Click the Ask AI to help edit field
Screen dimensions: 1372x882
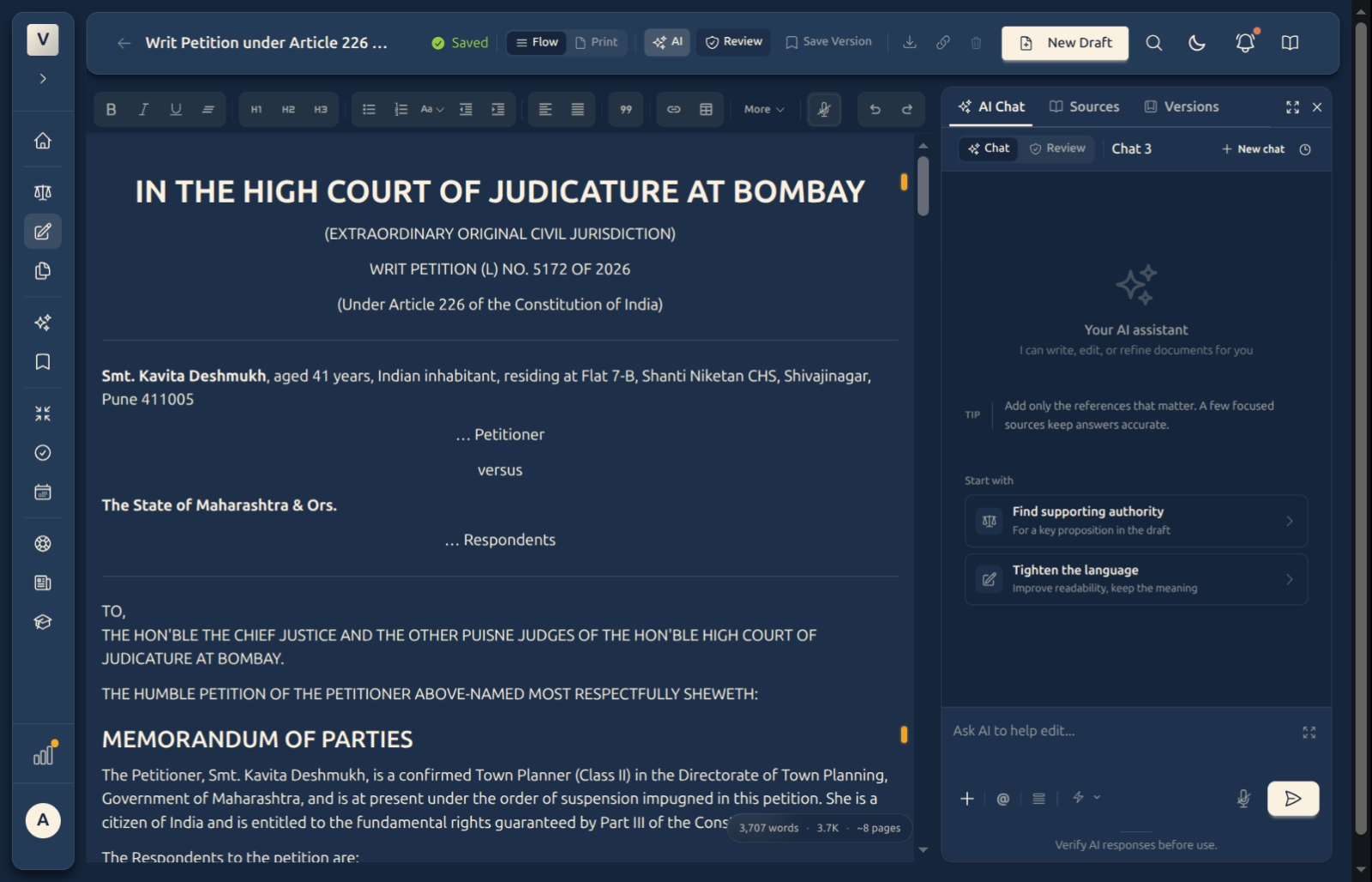pyautogui.click(x=1123, y=732)
